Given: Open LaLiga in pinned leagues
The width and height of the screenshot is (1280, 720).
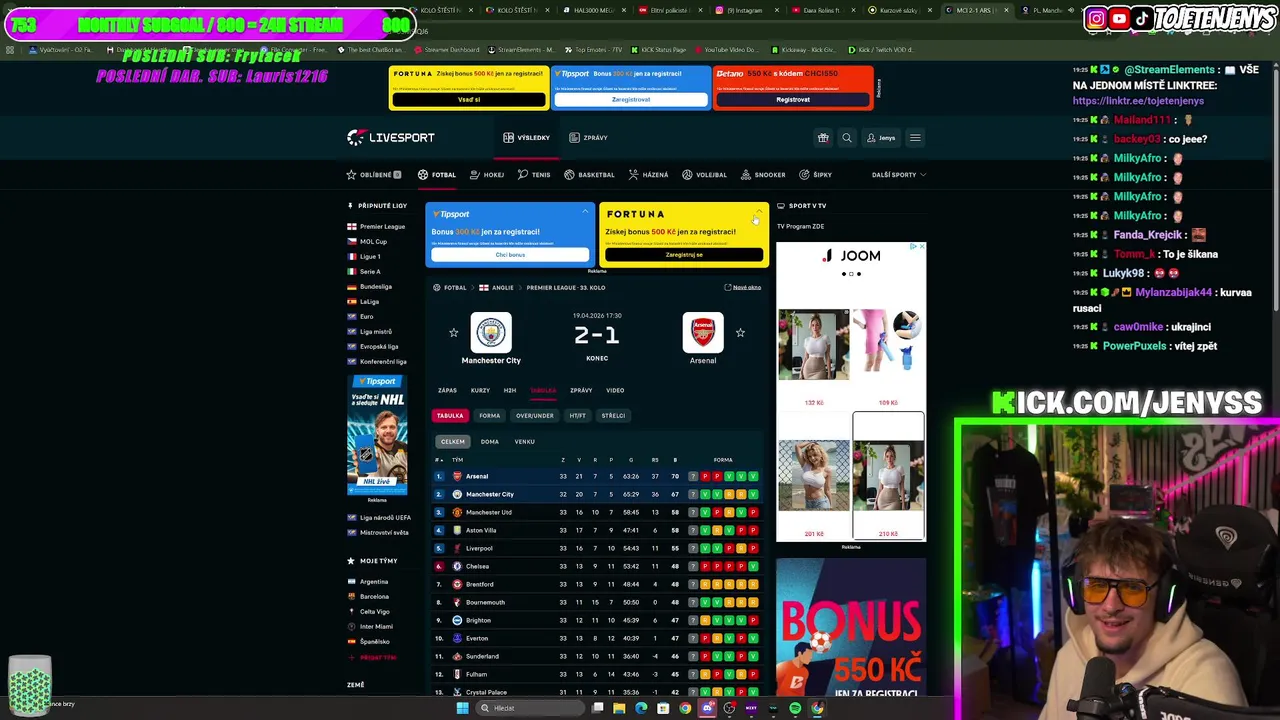Looking at the screenshot, I should pyautogui.click(x=364, y=302).
